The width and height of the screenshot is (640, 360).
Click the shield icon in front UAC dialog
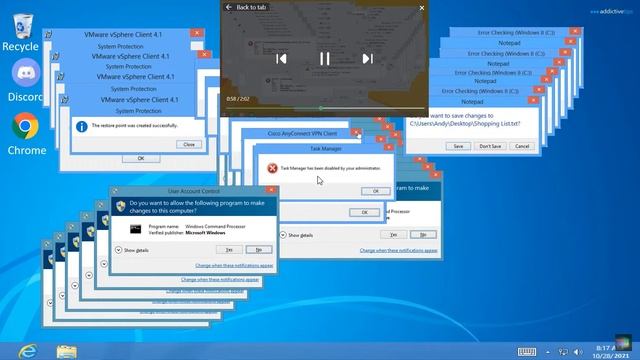click(x=120, y=206)
